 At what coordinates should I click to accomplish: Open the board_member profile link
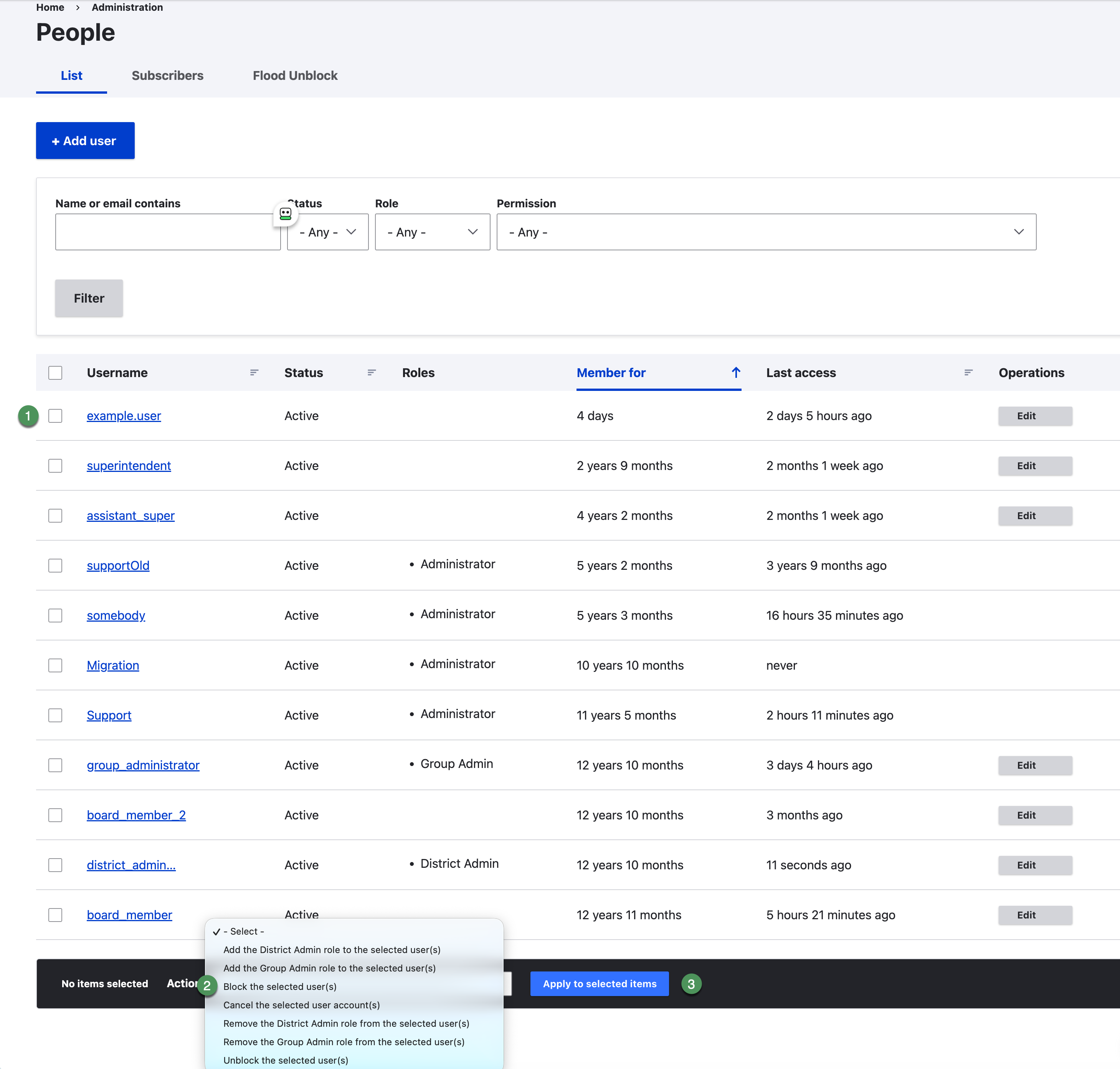(129, 915)
